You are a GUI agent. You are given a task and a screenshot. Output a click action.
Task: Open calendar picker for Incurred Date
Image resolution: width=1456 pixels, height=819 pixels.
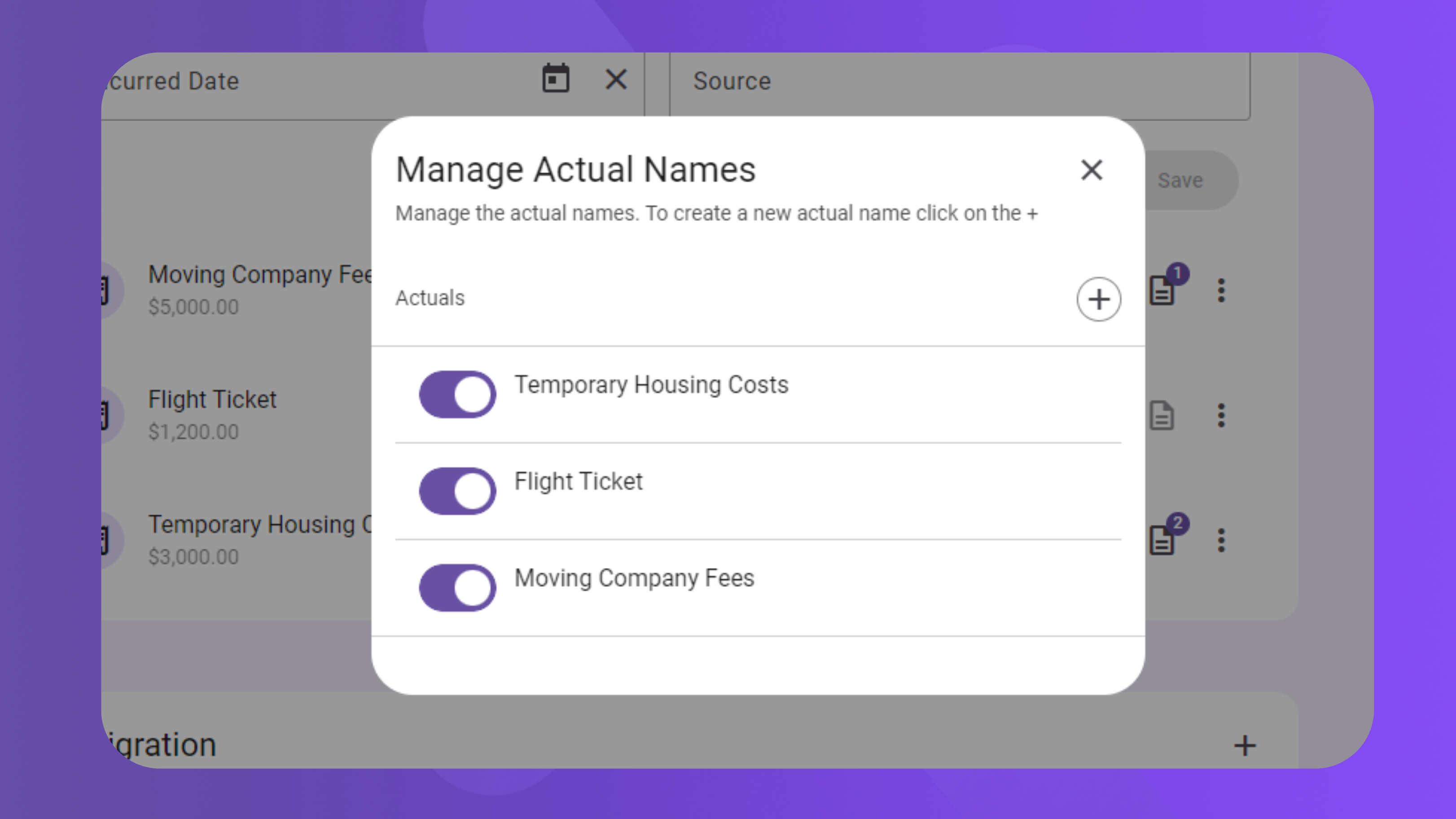point(556,79)
